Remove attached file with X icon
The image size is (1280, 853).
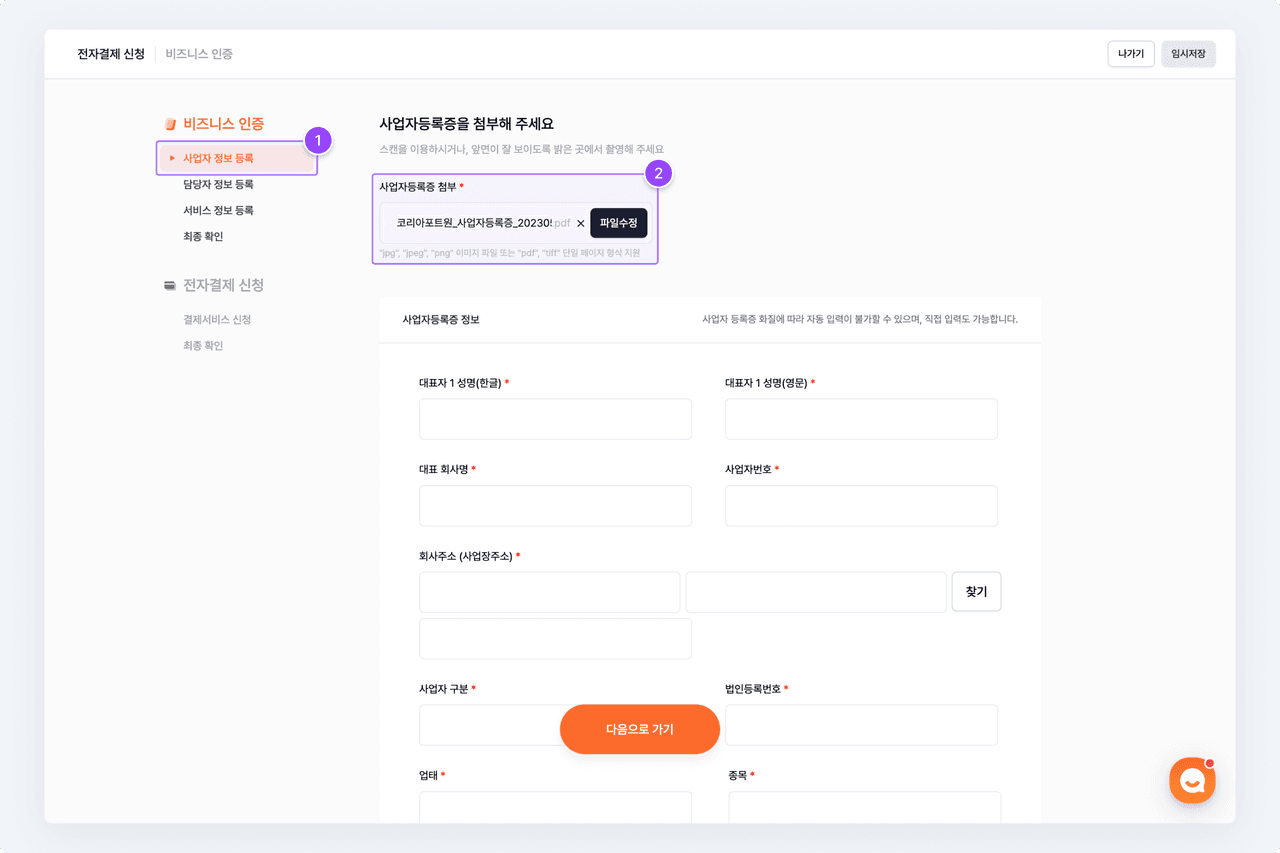coord(581,224)
